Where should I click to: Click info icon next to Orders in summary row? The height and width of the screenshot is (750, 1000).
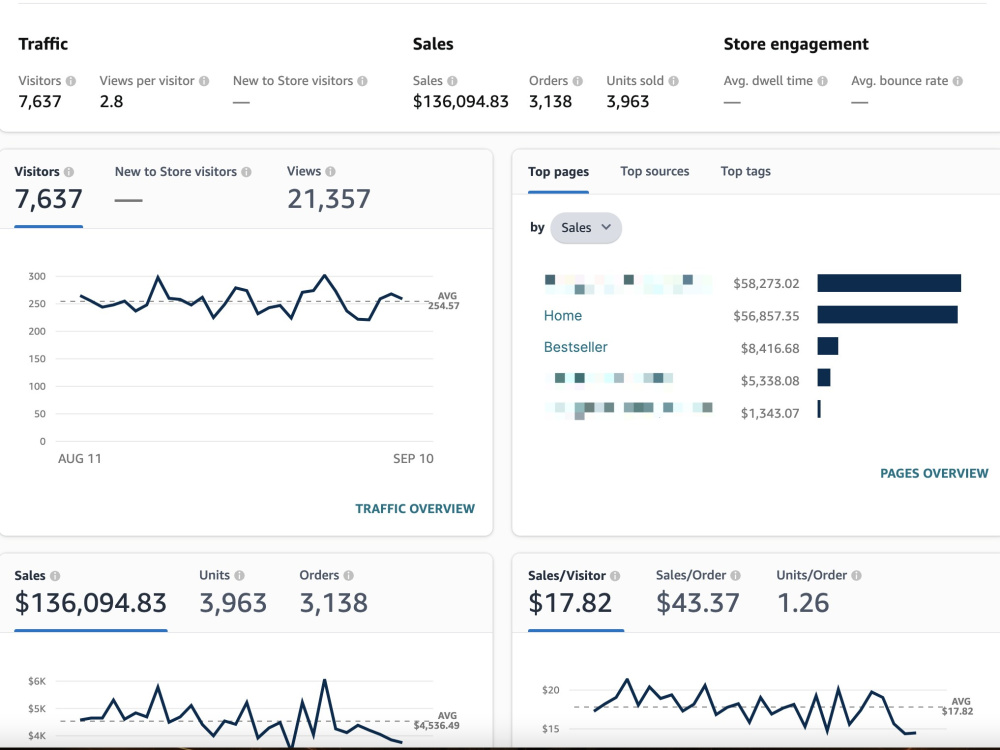tap(577, 81)
